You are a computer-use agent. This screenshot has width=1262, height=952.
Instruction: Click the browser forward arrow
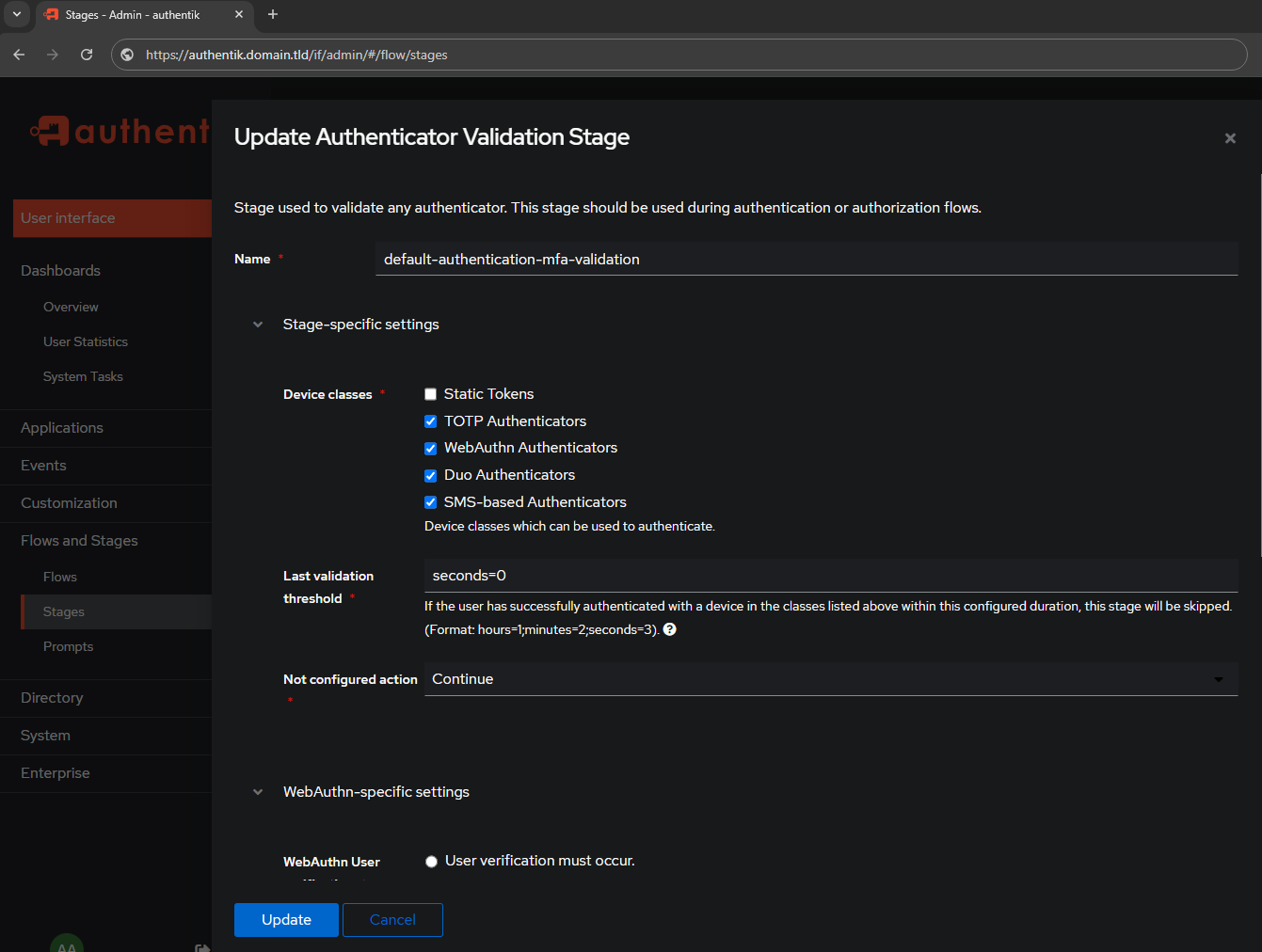(x=53, y=55)
